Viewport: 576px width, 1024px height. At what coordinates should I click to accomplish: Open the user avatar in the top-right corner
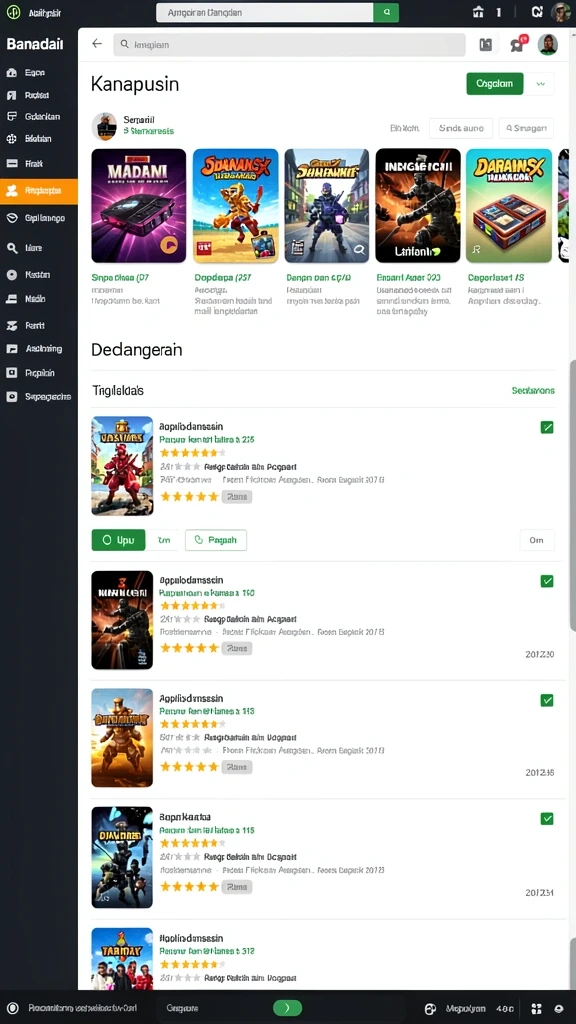point(561,12)
